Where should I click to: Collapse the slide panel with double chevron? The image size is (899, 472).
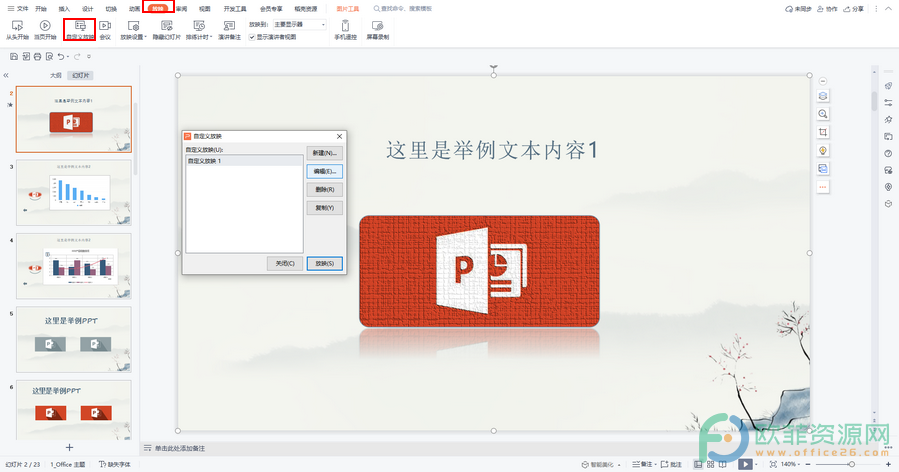pos(6,75)
